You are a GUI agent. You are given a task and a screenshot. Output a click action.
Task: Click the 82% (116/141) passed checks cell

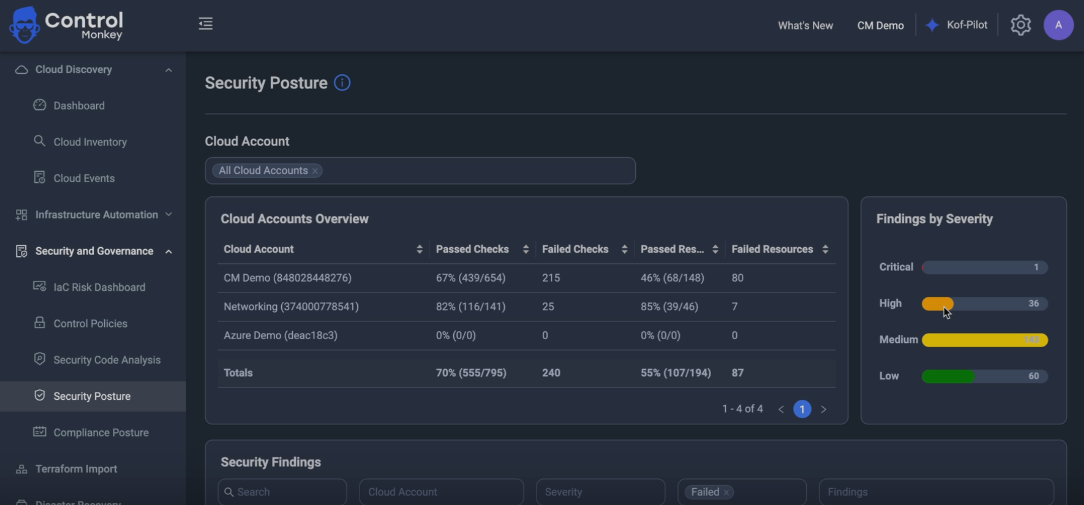point(470,306)
